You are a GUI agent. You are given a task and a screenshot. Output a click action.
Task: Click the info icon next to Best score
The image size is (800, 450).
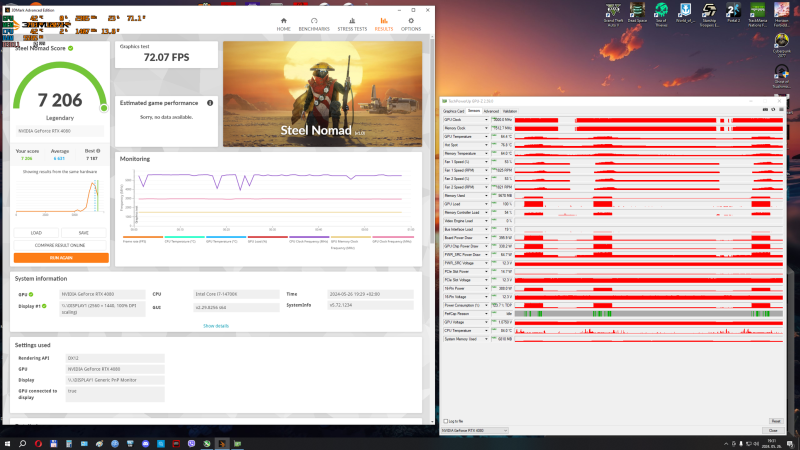tap(98, 151)
